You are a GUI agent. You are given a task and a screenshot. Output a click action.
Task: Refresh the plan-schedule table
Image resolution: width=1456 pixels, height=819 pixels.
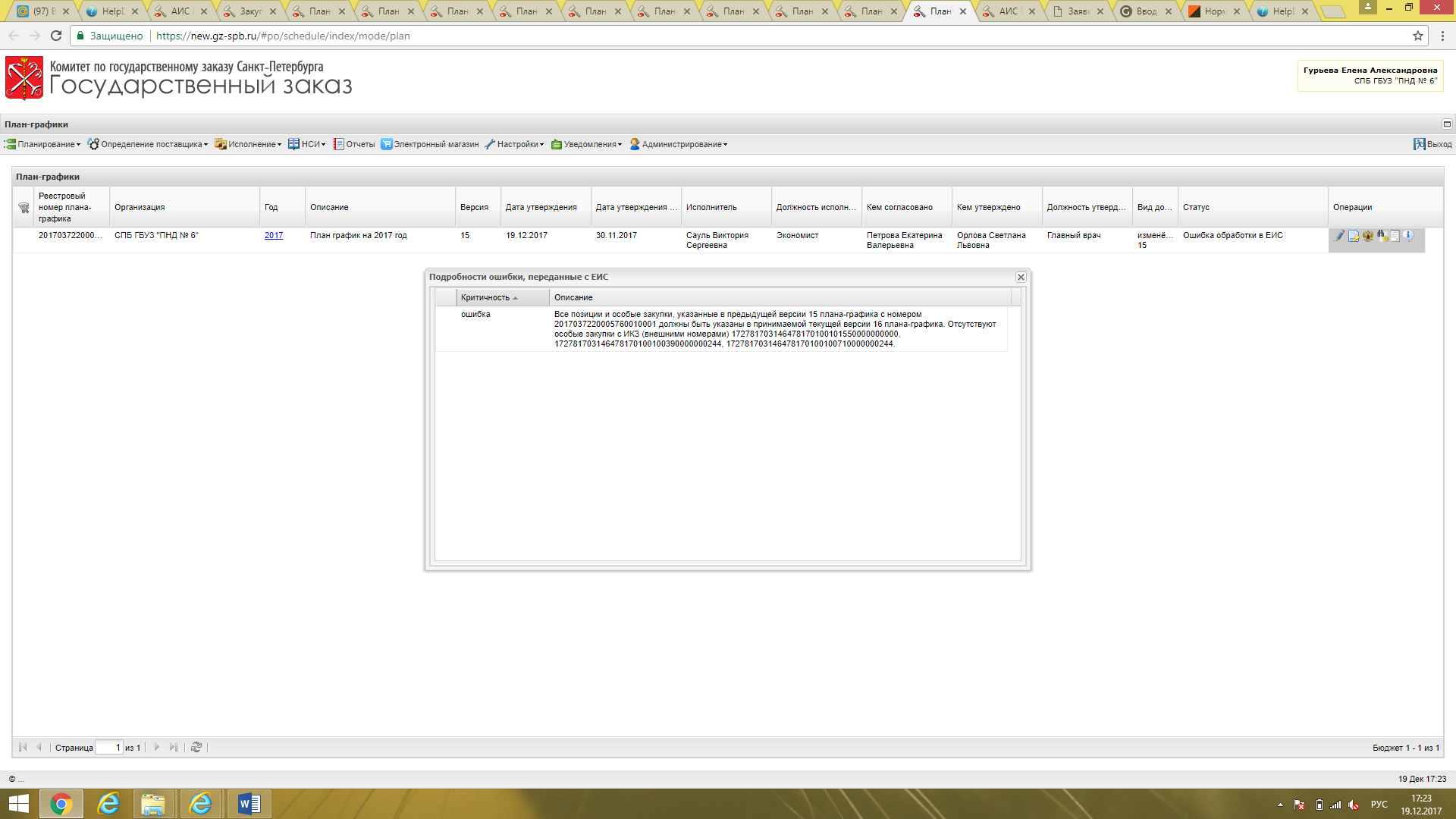[x=196, y=747]
